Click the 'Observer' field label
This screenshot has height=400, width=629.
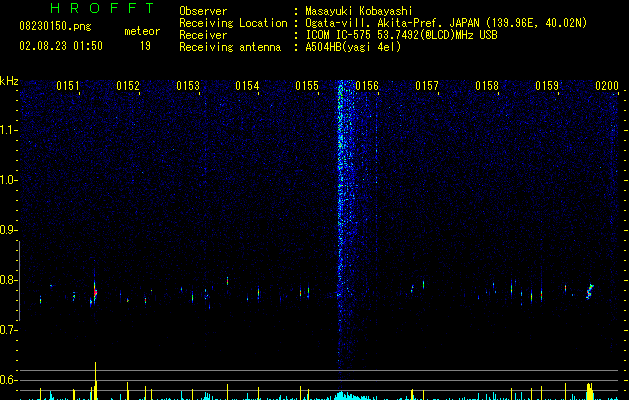(203, 11)
